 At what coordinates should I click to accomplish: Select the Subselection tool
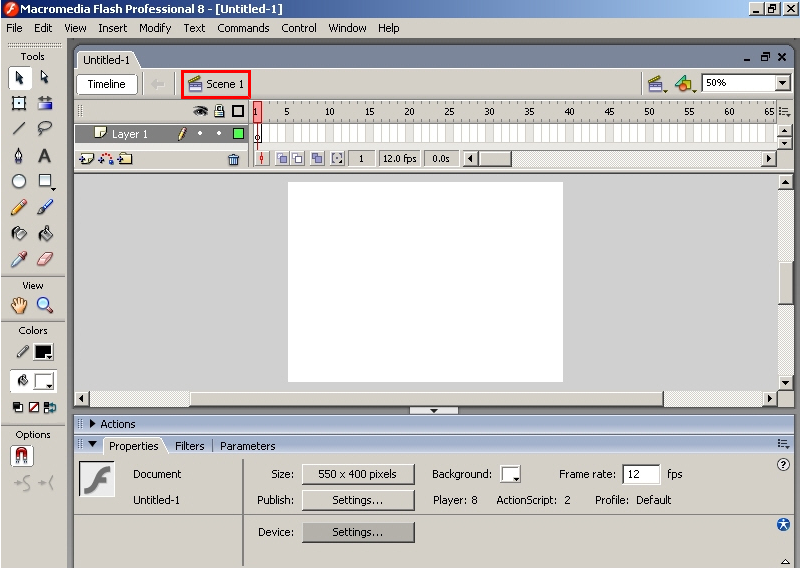[x=45, y=78]
